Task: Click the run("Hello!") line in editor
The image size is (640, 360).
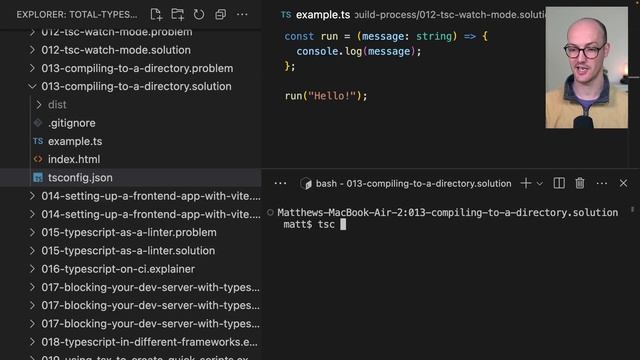Action: click(x=326, y=96)
